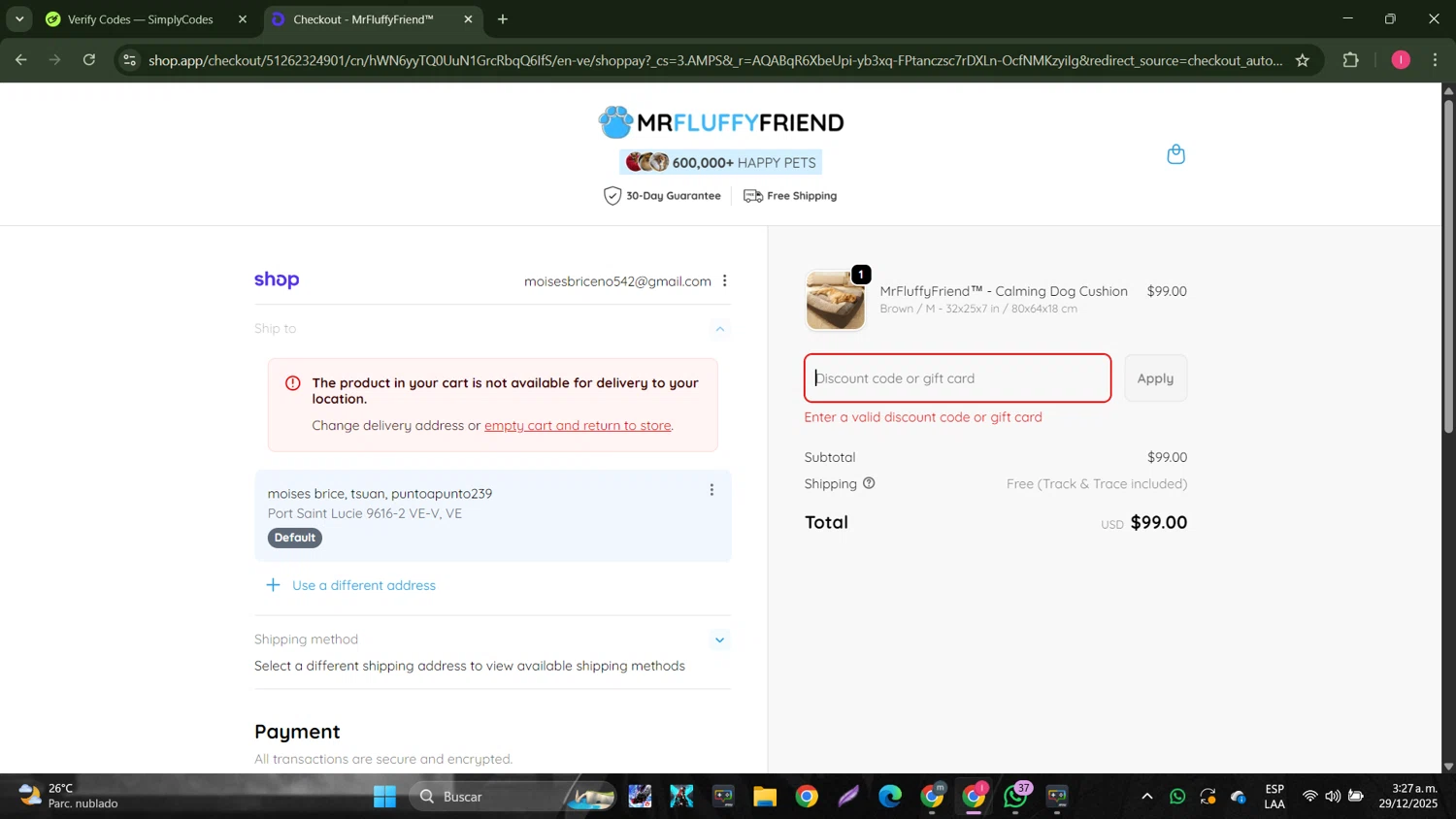The height and width of the screenshot is (819, 1456).
Task: Open the weather widget showing 26°C
Action: pos(70,796)
